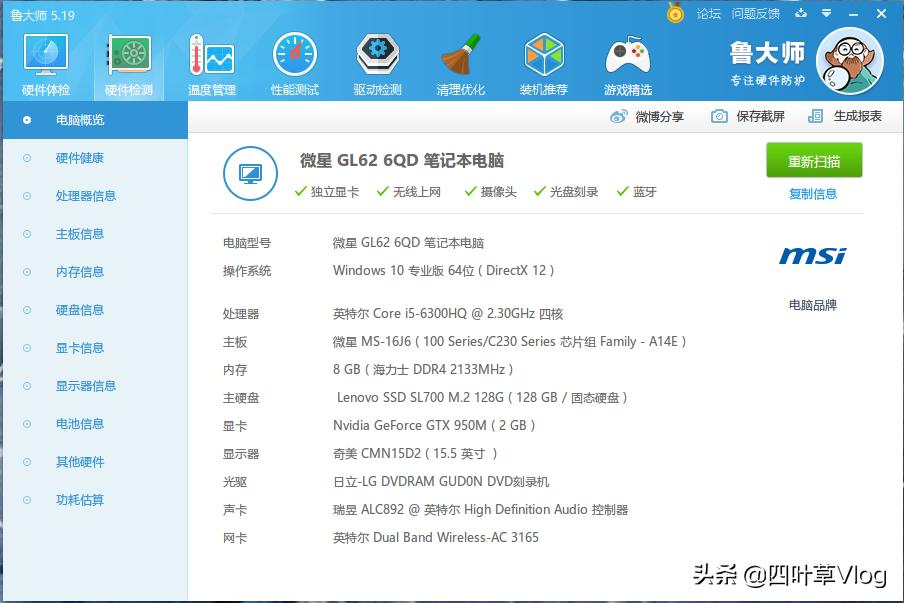Click the 复制信息 copy link
Image resolution: width=904 pixels, height=603 pixels.
coord(815,192)
